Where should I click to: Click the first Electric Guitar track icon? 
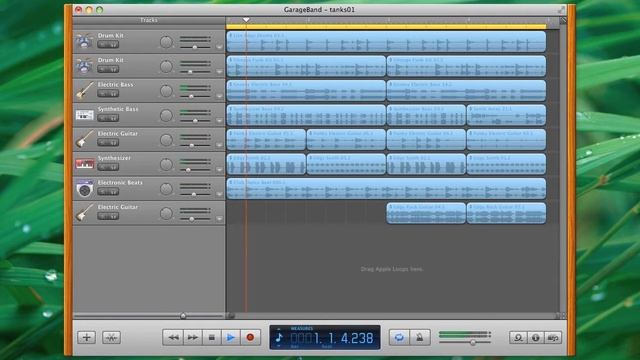(84, 139)
